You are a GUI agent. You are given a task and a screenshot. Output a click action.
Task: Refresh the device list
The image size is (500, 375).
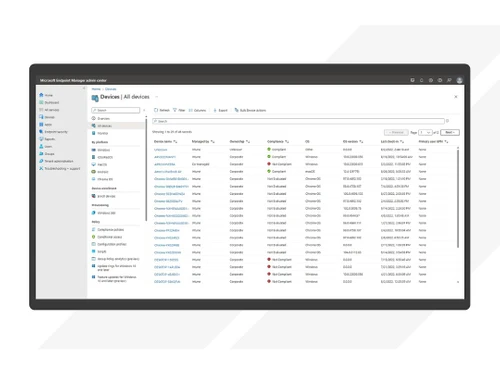tap(162, 110)
